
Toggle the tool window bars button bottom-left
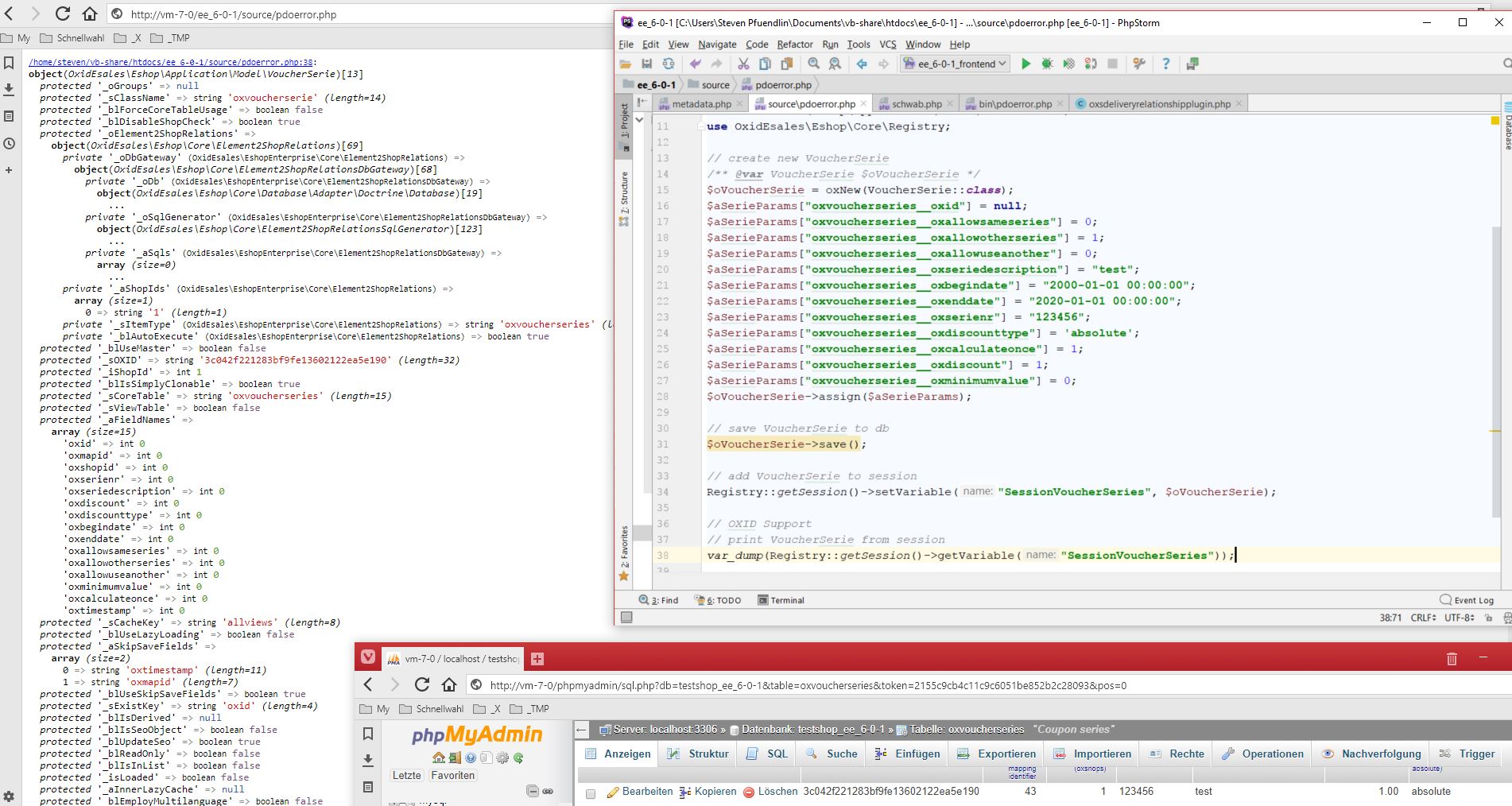pos(626,618)
